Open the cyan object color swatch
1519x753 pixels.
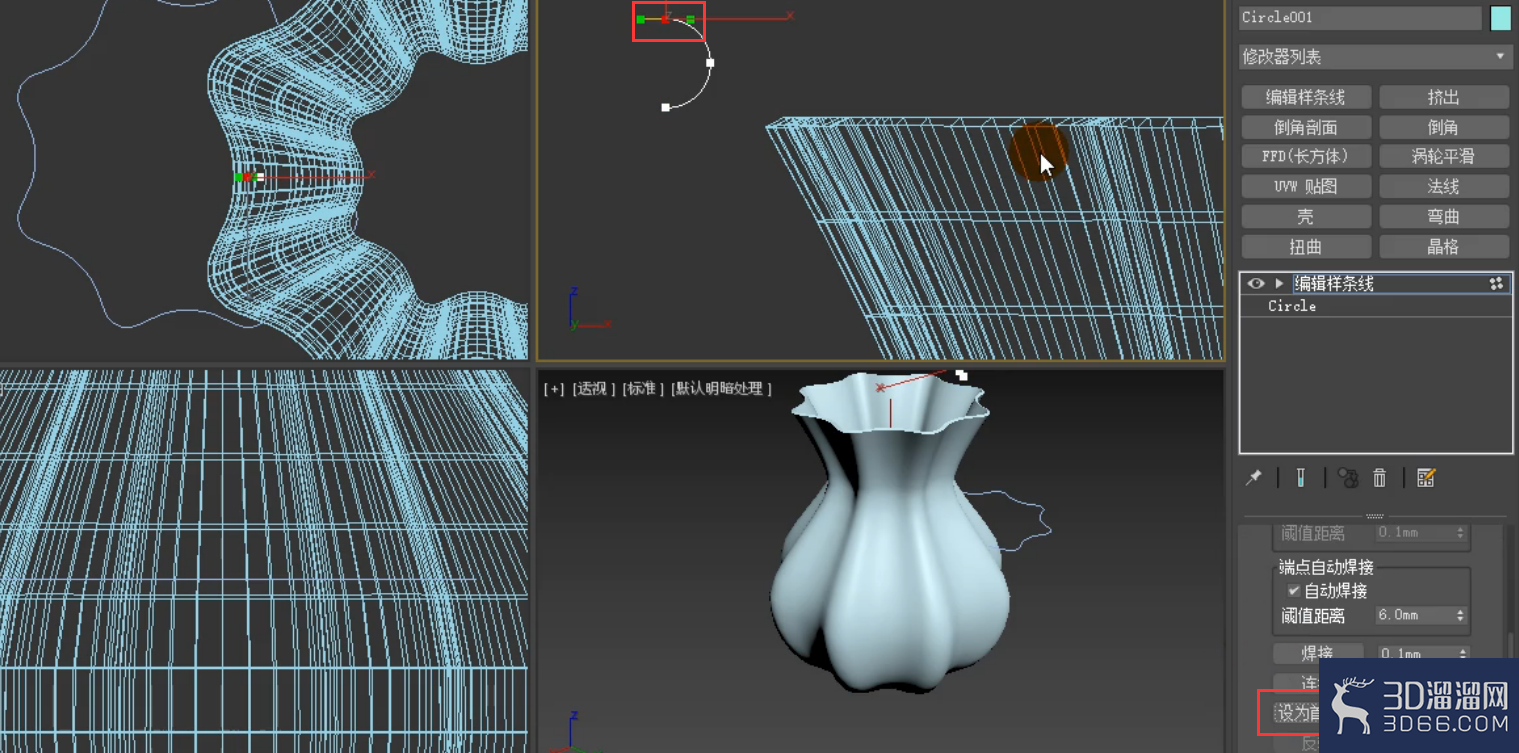pyautogui.click(x=1501, y=18)
